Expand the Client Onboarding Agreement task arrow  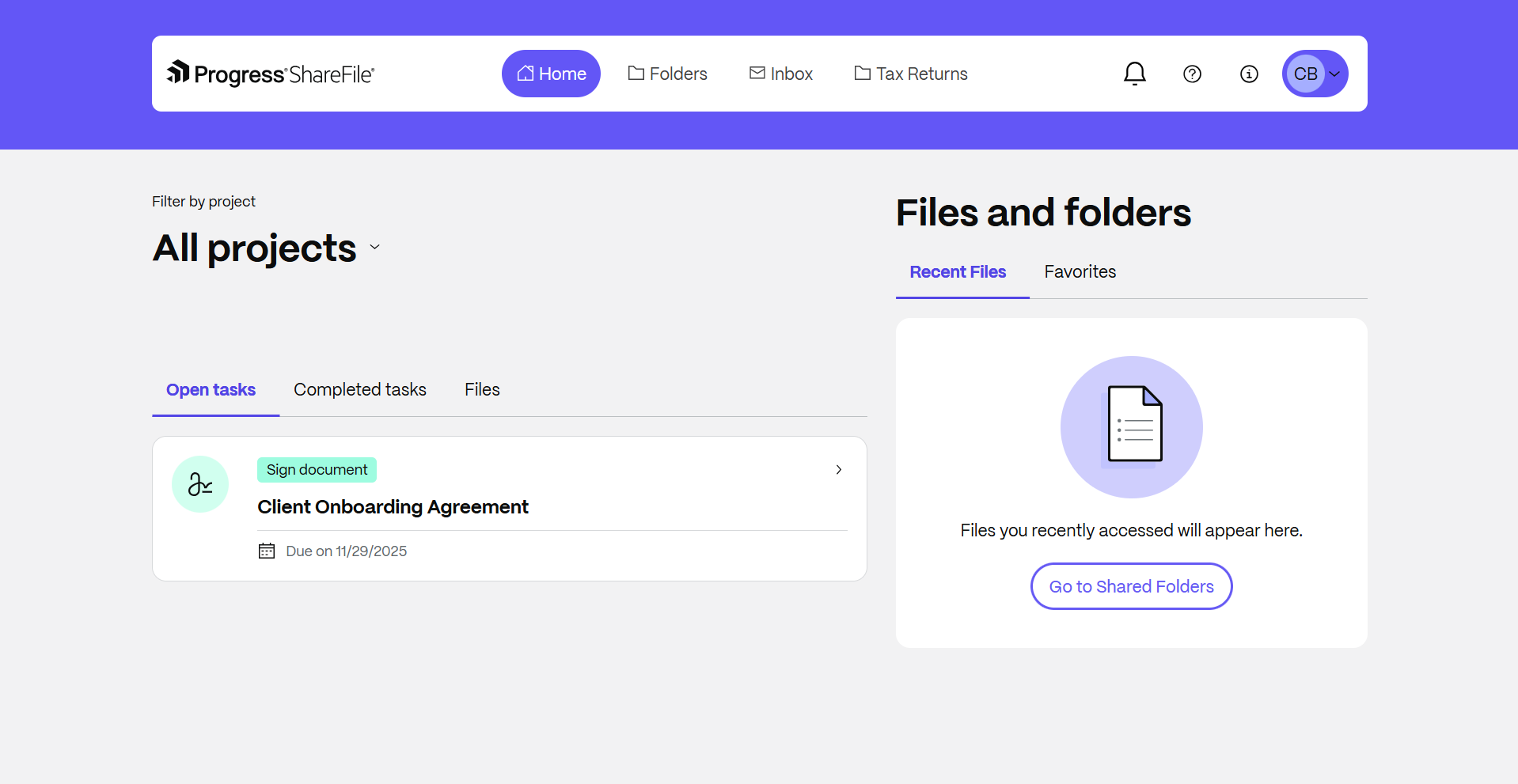coord(839,470)
